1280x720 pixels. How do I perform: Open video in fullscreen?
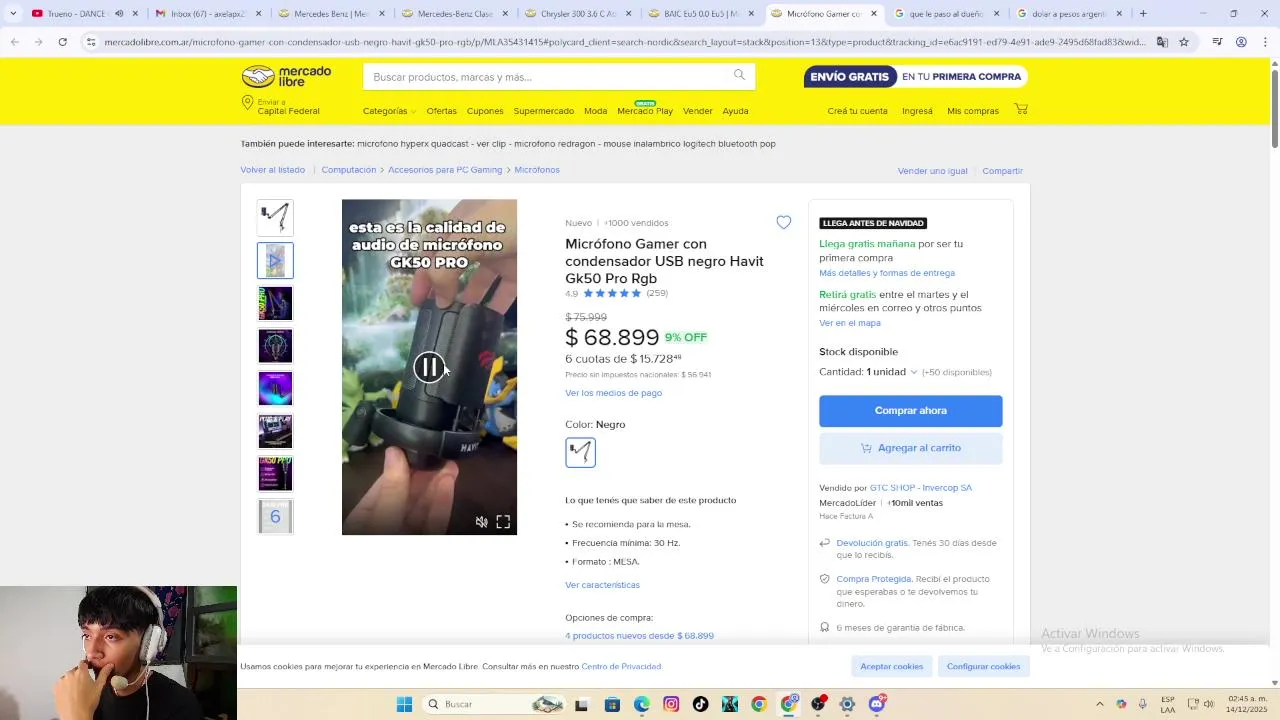pyautogui.click(x=503, y=522)
